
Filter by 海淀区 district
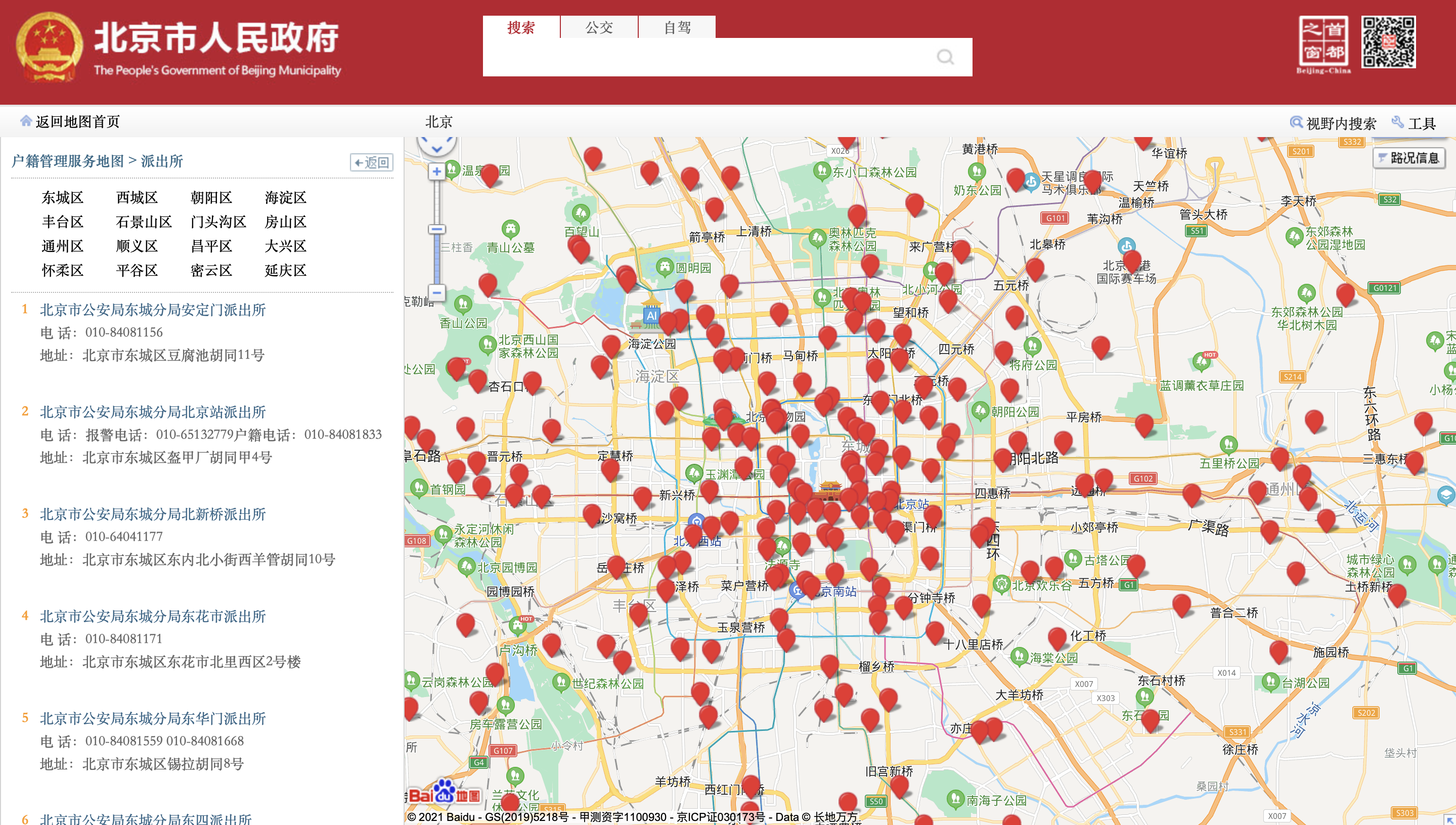pyautogui.click(x=286, y=197)
